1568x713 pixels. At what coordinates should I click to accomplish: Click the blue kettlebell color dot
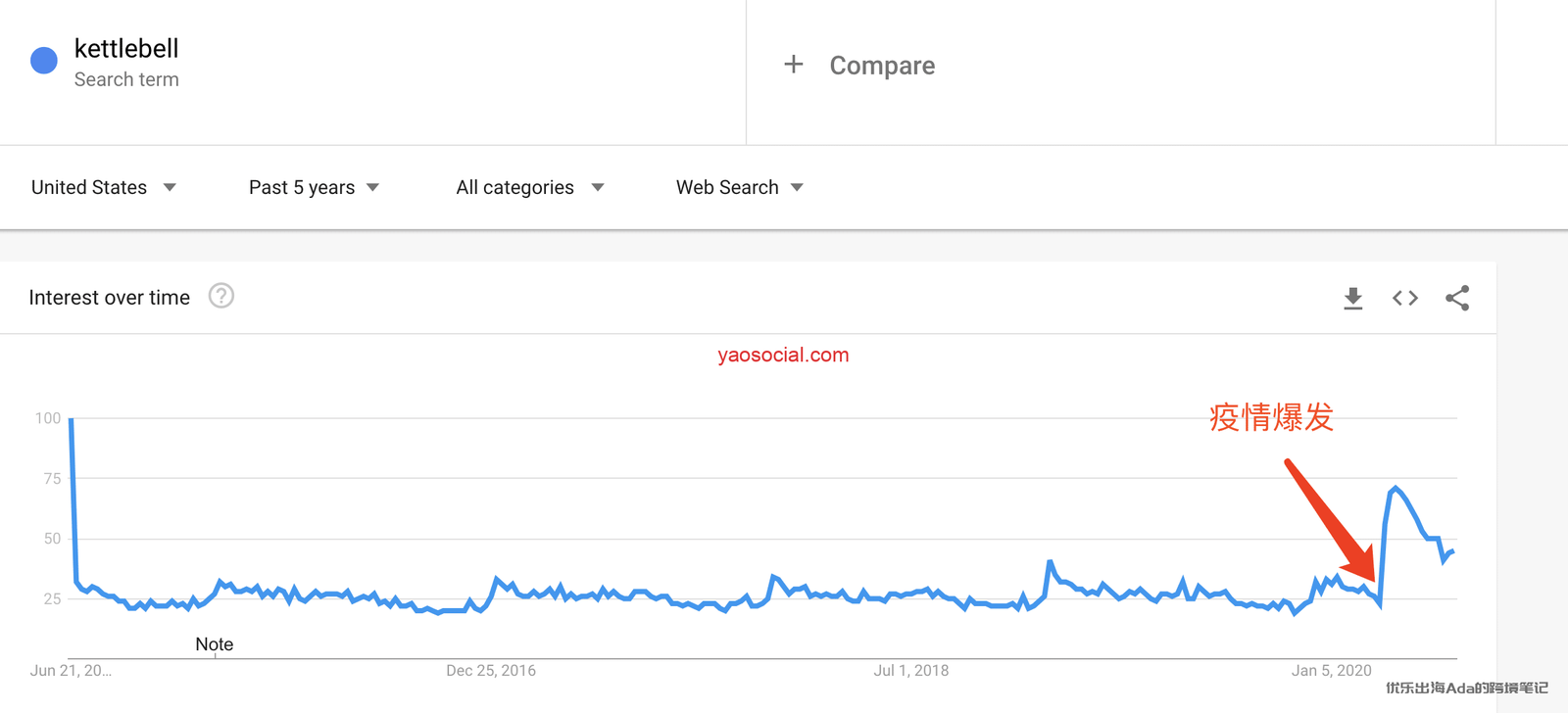(x=44, y=61)
